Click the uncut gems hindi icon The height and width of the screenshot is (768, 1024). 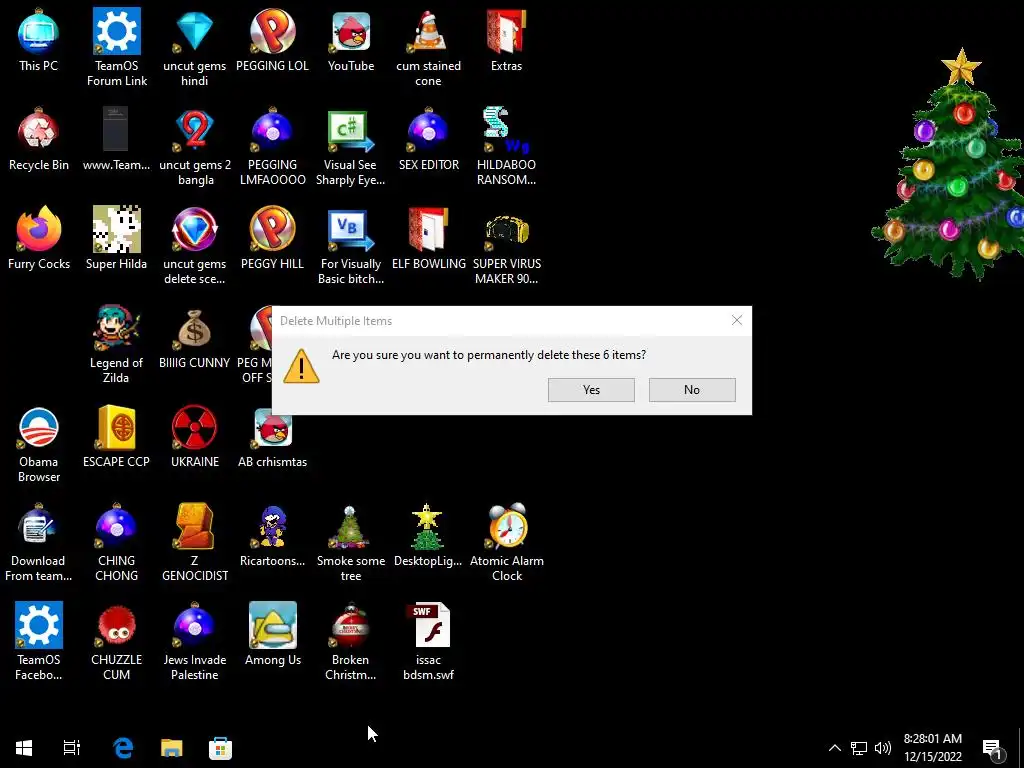click(x=195, y=47)
